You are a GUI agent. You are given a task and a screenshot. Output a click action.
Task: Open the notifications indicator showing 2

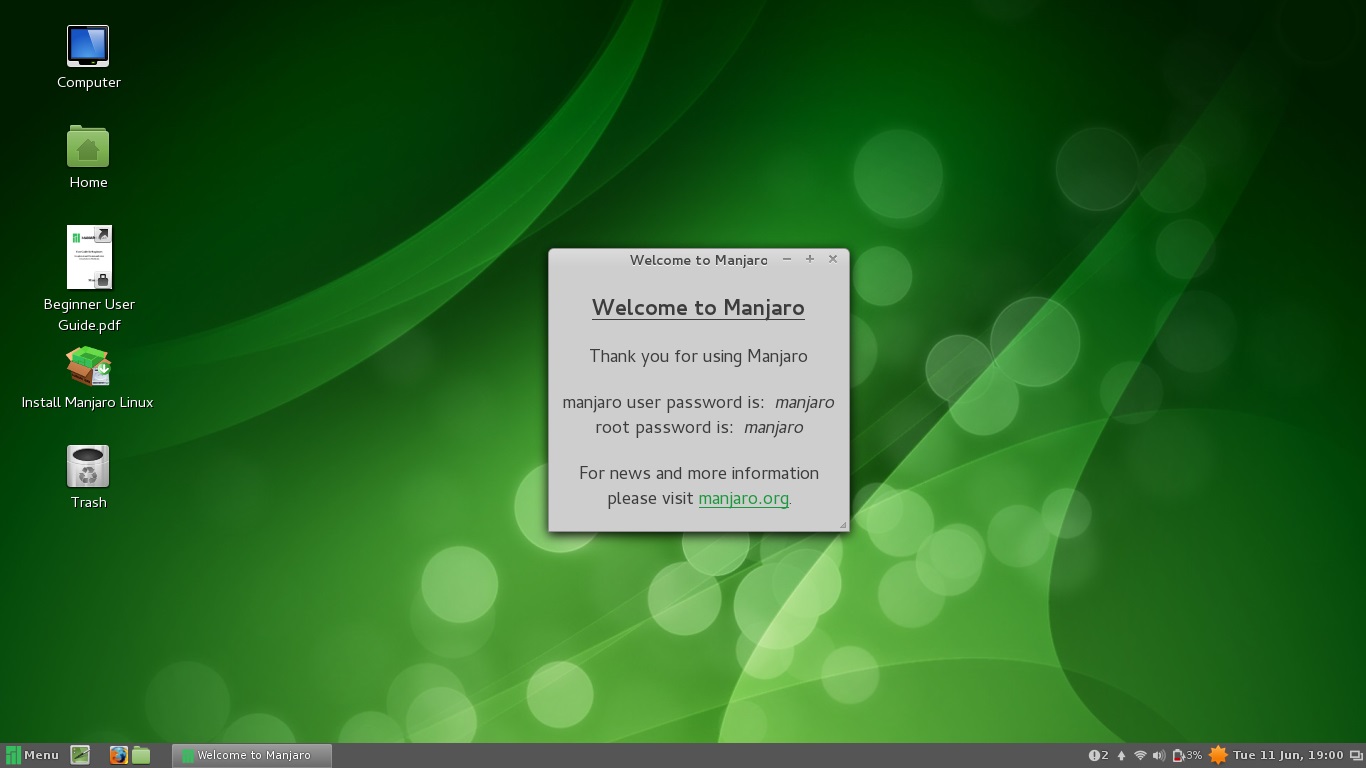tap(1098, 755)
